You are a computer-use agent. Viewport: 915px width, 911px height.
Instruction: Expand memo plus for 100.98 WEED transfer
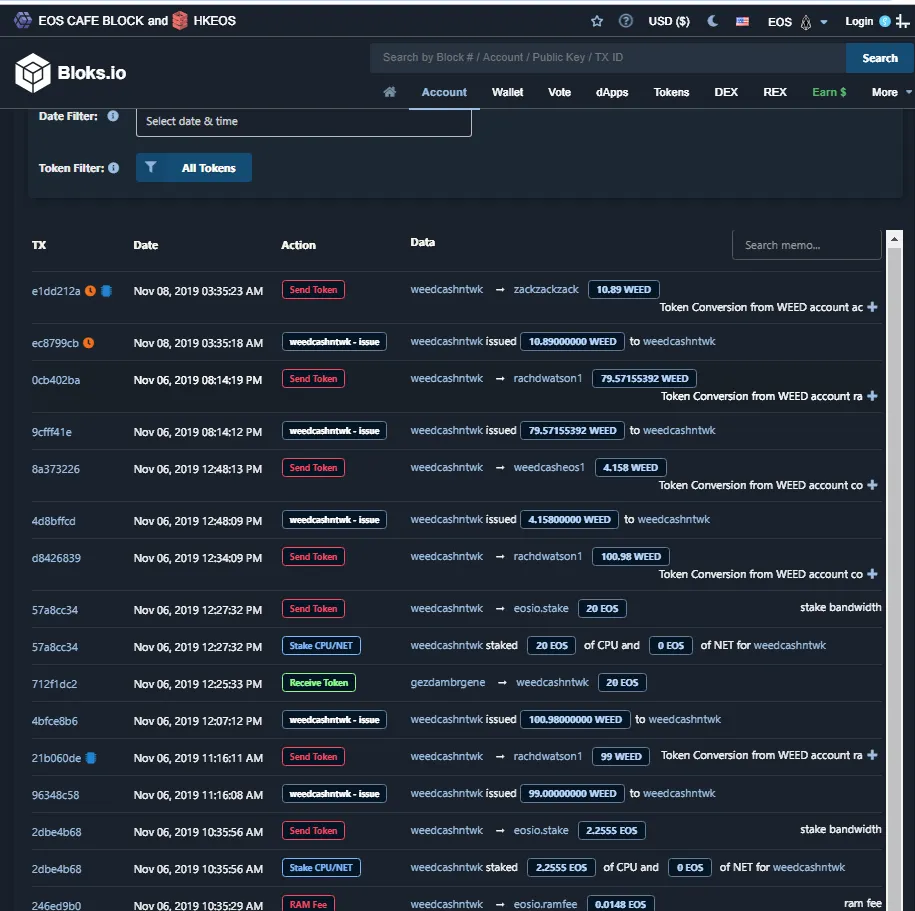(x=872, y=574)
